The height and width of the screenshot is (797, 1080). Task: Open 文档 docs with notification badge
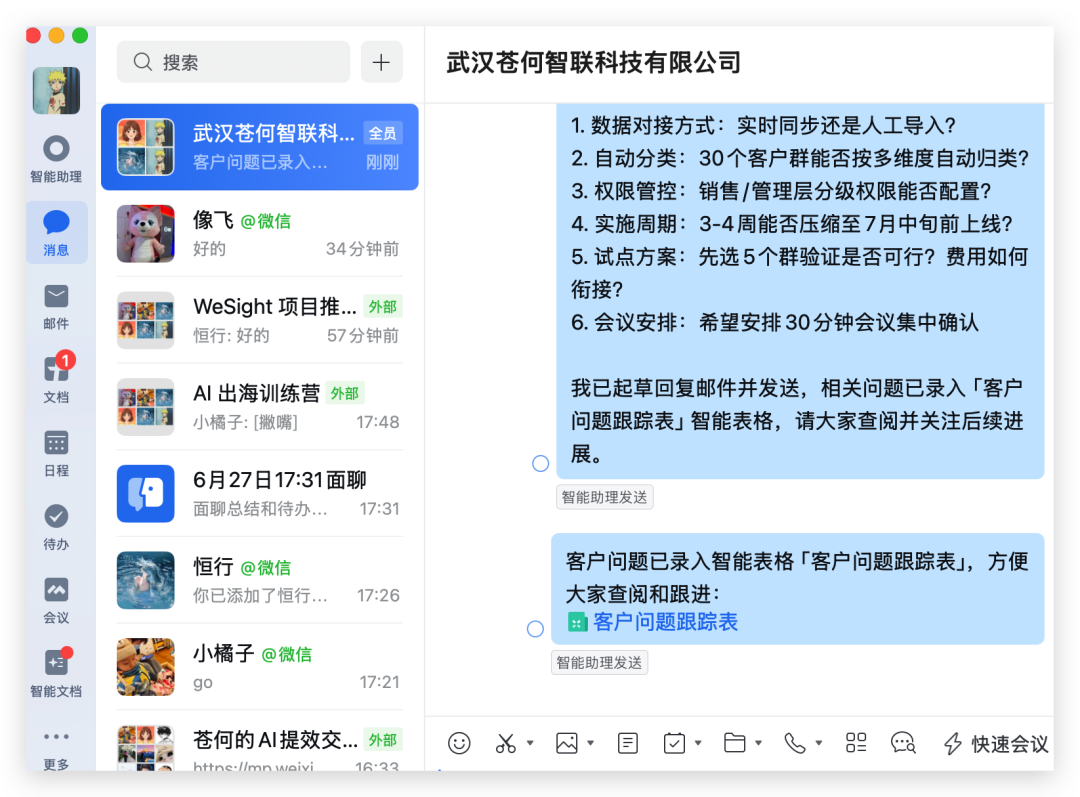point(56,379)
